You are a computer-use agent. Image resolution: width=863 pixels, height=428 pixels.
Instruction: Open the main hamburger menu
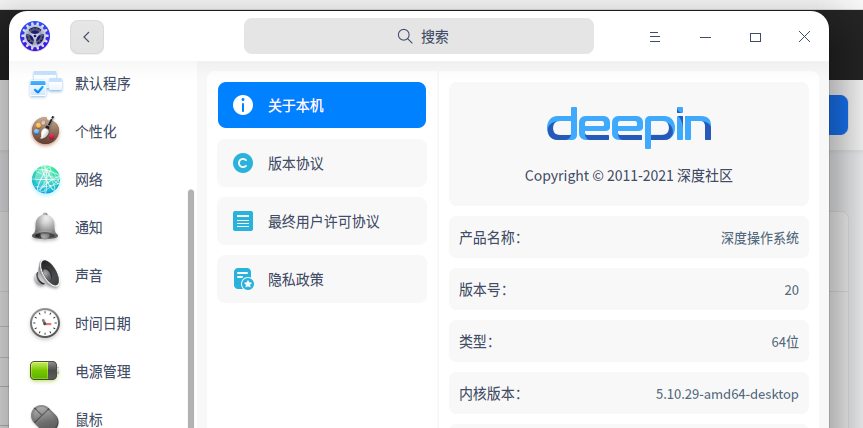[654, 37]
